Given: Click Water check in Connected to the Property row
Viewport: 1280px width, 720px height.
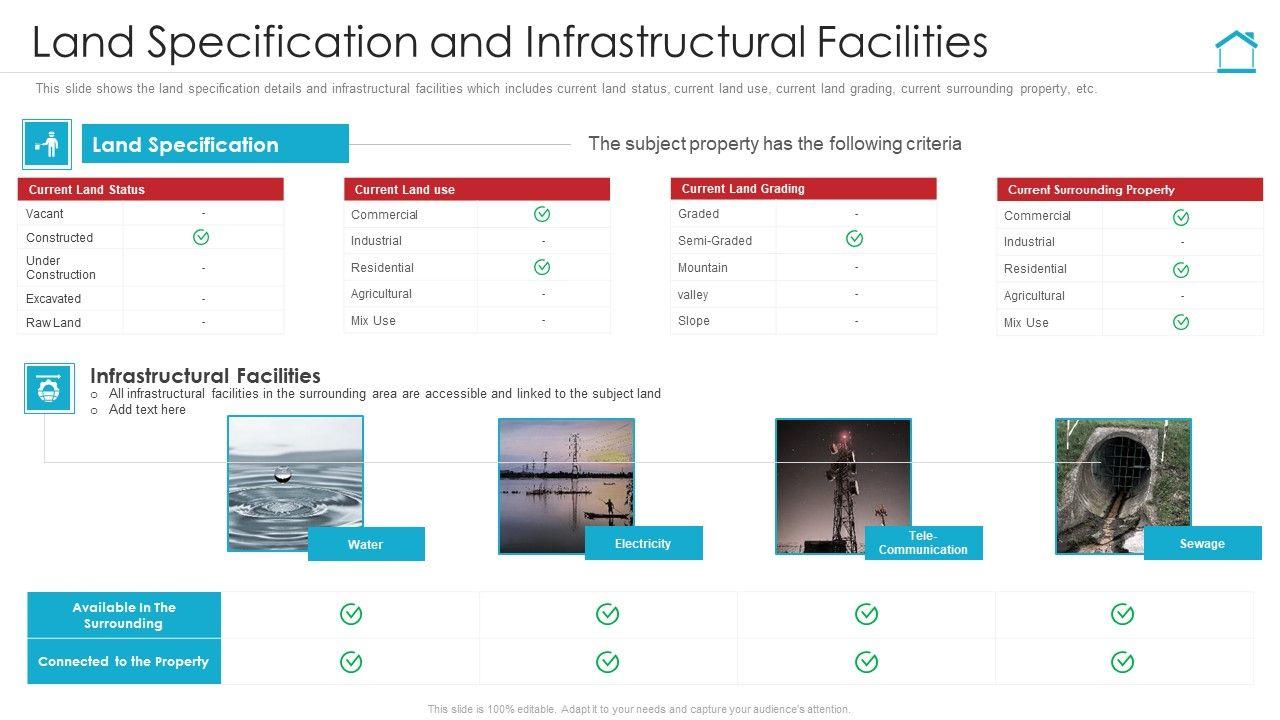Looking at the screenshot, I should click(351, 662).
